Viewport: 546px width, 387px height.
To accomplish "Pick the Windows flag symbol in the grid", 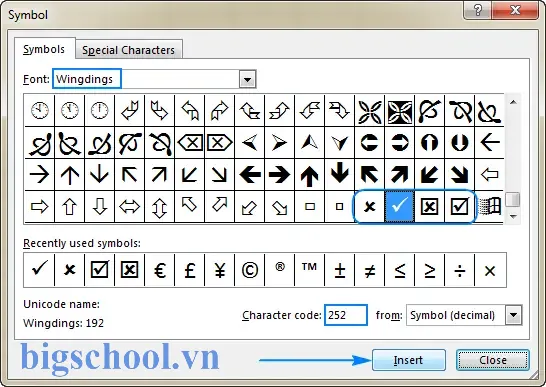I will click(490, 206).
